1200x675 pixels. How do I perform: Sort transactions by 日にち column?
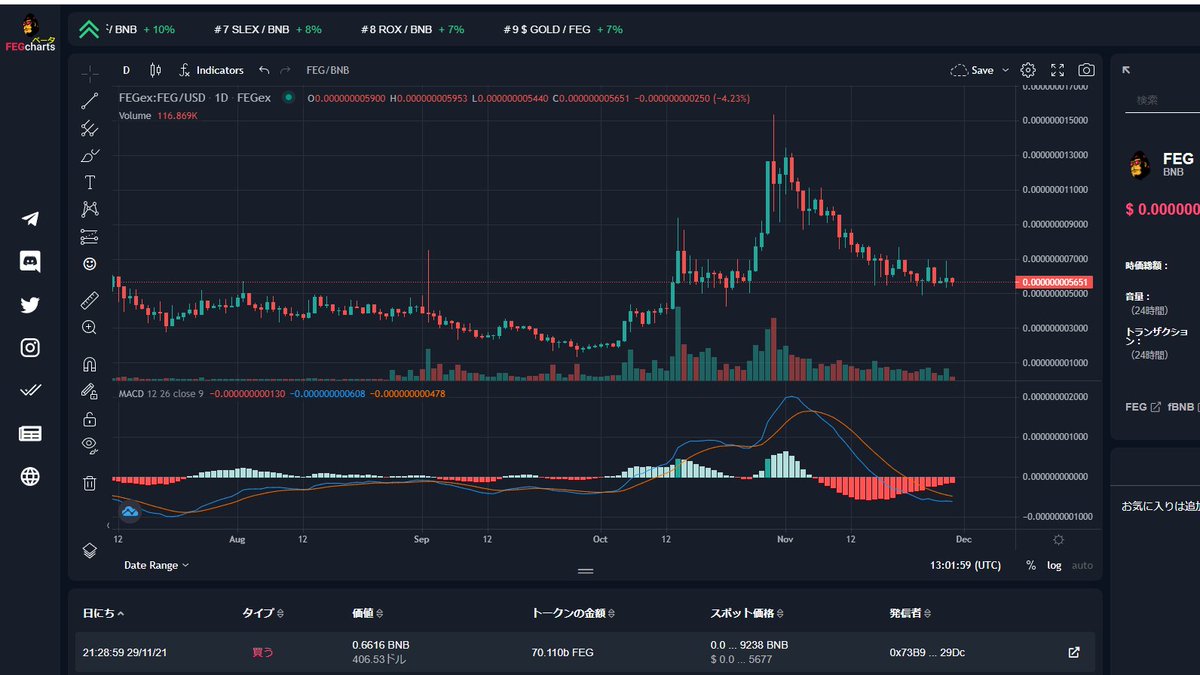pyautogui.click(x=103, y=613)
